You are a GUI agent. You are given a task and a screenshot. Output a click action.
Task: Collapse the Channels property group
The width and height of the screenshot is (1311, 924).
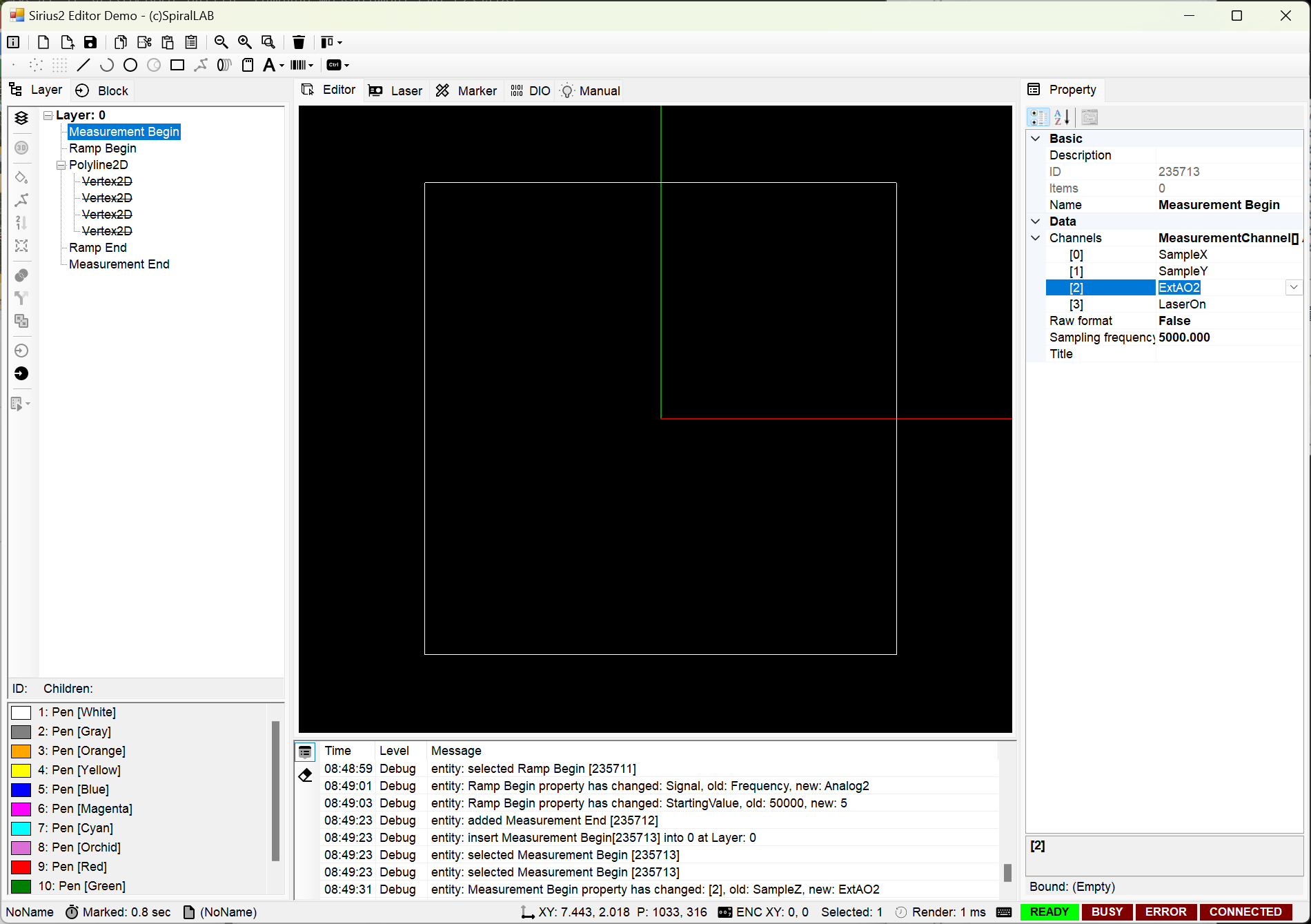pos(1036,238)
